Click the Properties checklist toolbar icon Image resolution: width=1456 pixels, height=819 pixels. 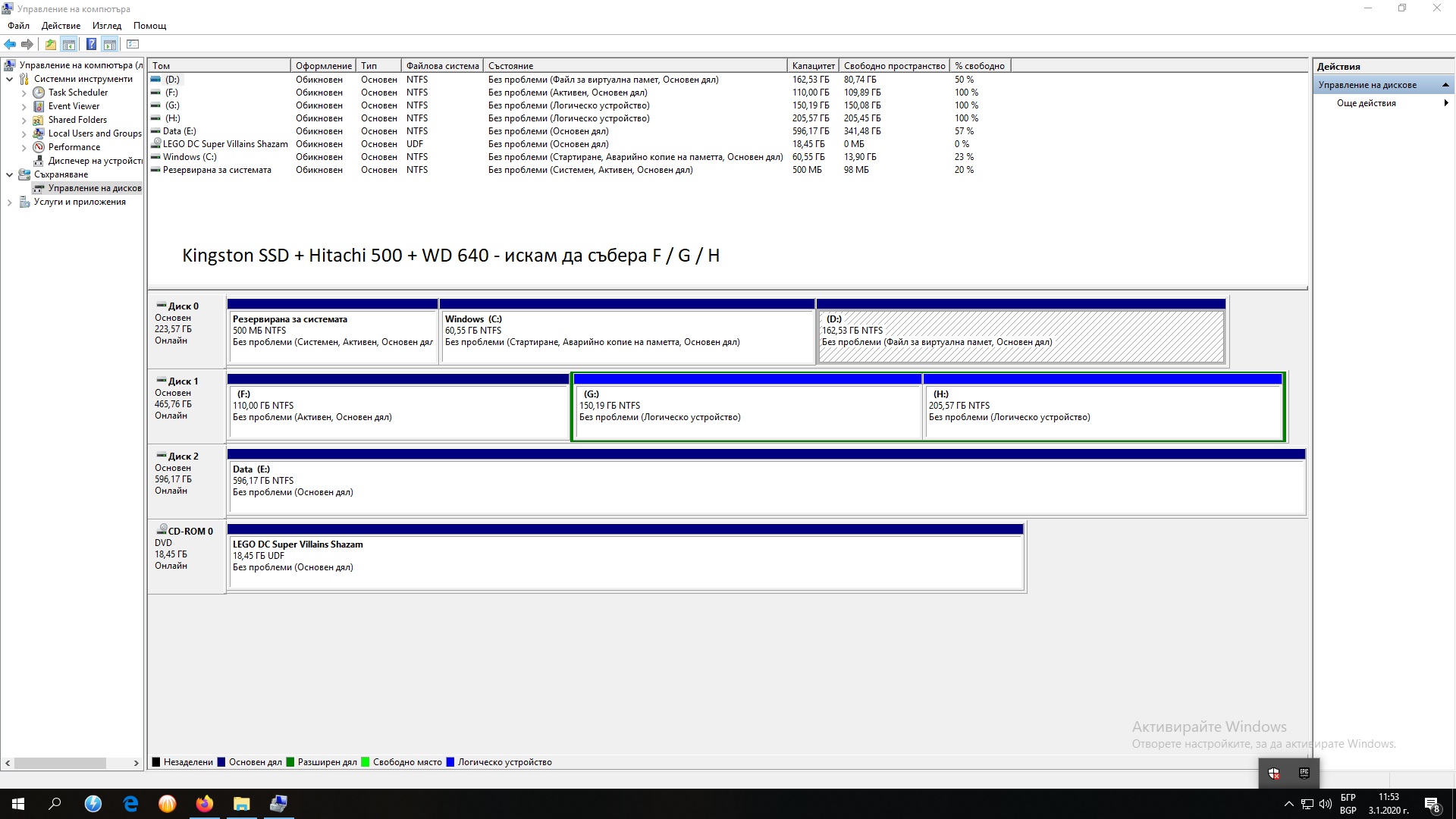133,44
